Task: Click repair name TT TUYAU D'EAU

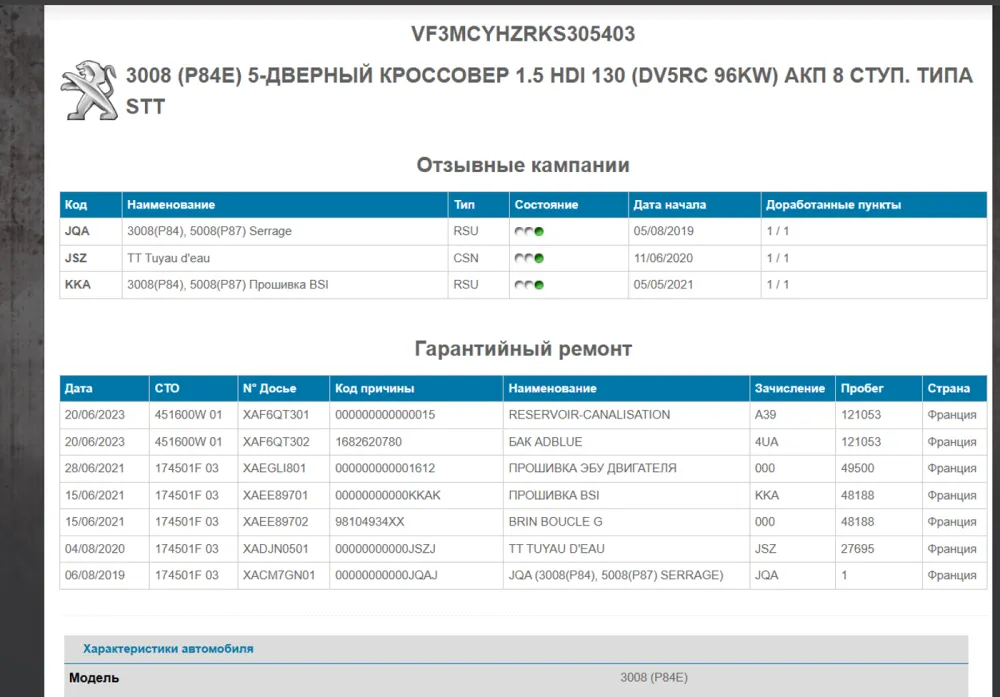Action: point(557,548)
